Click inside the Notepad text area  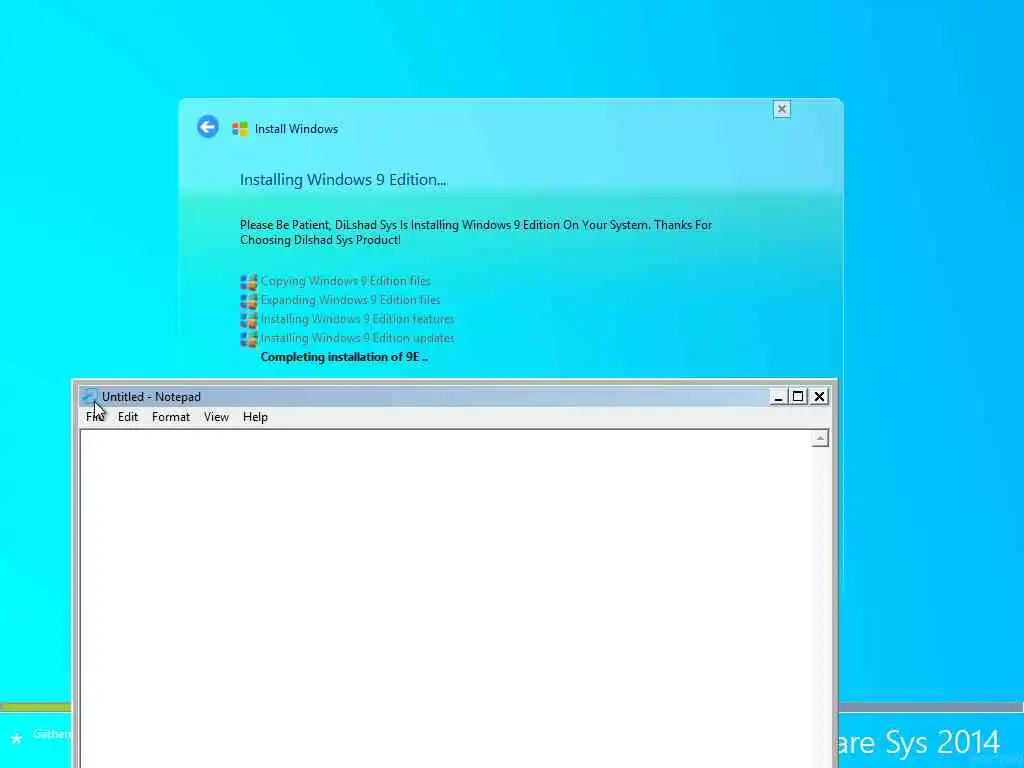[445, 598]
